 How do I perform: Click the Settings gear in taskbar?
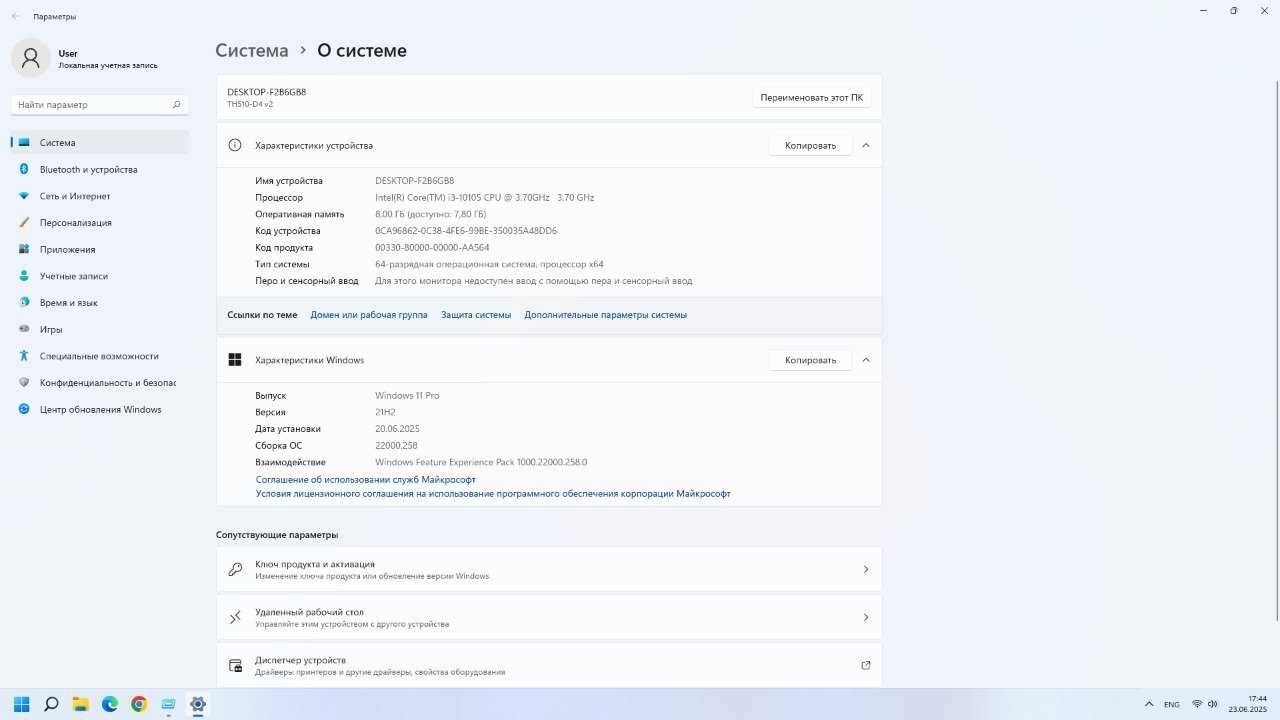[198, 704]
